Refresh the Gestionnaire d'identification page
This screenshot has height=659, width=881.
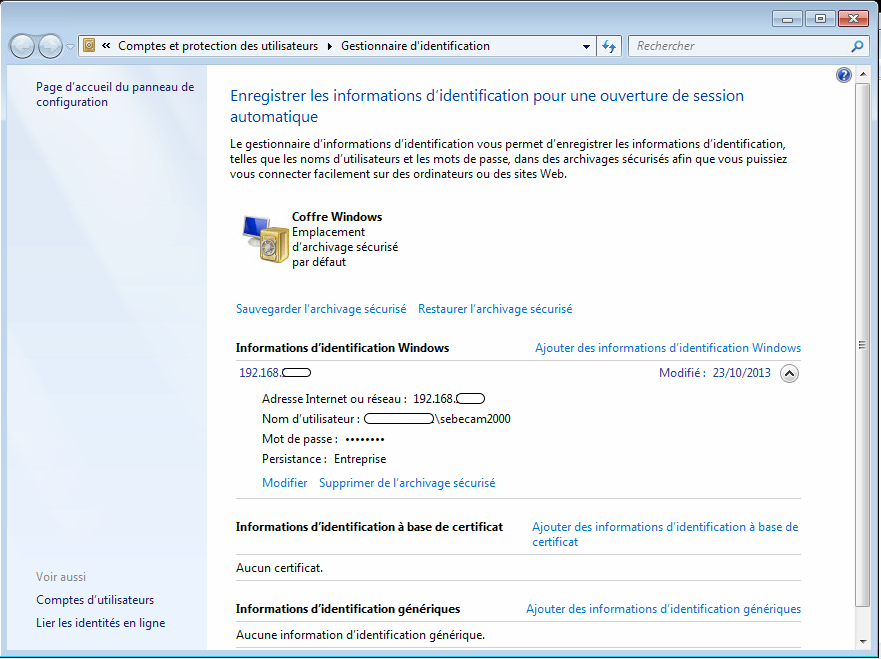pyautogui.click(x=609, y=46)
